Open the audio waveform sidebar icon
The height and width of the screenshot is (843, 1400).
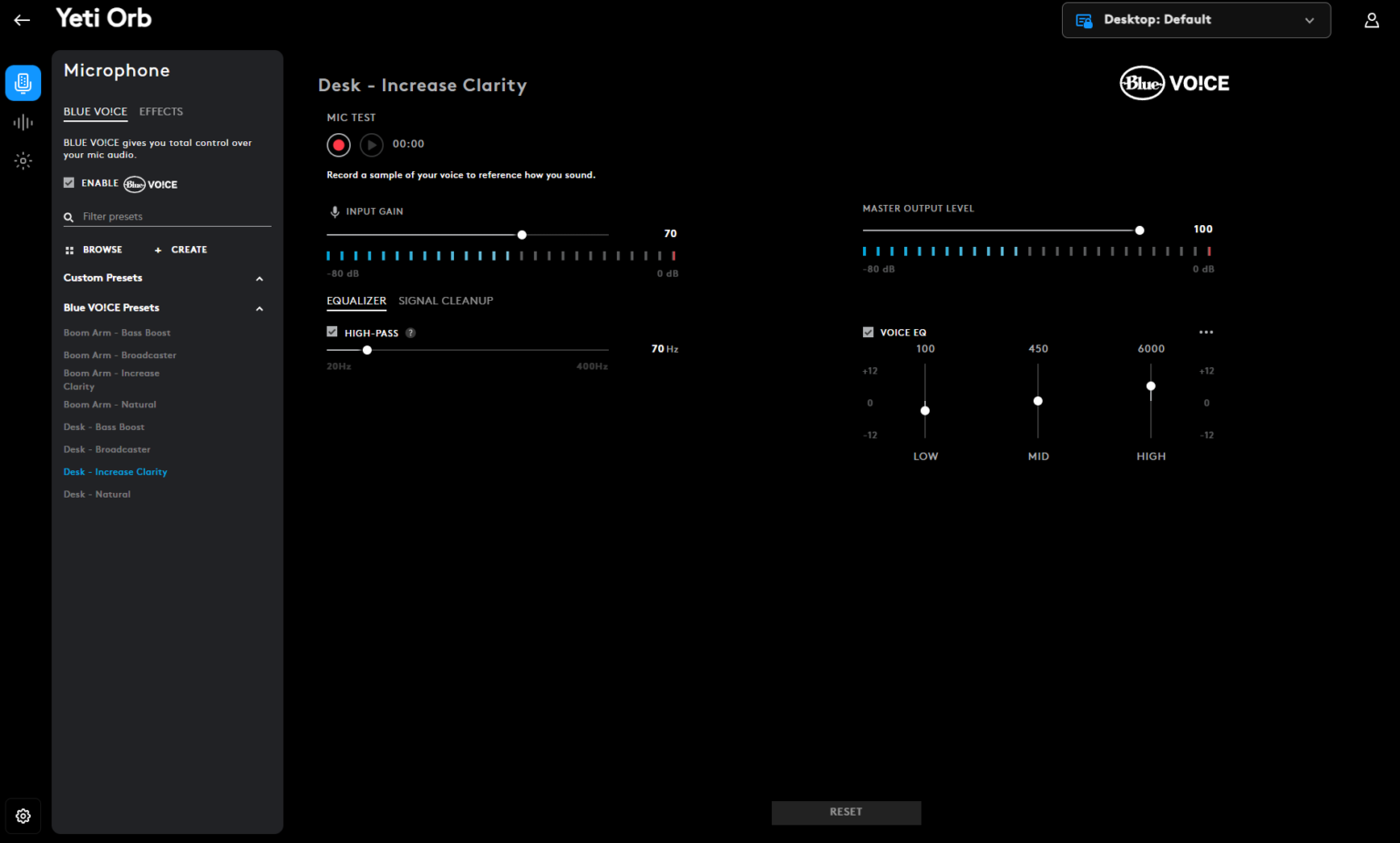click(23, 122)
